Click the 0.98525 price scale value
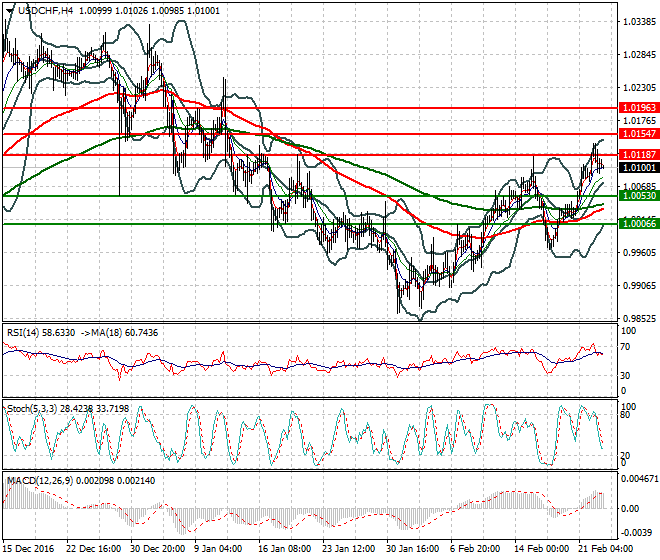 pyautogui.click(x=639, y=319)
